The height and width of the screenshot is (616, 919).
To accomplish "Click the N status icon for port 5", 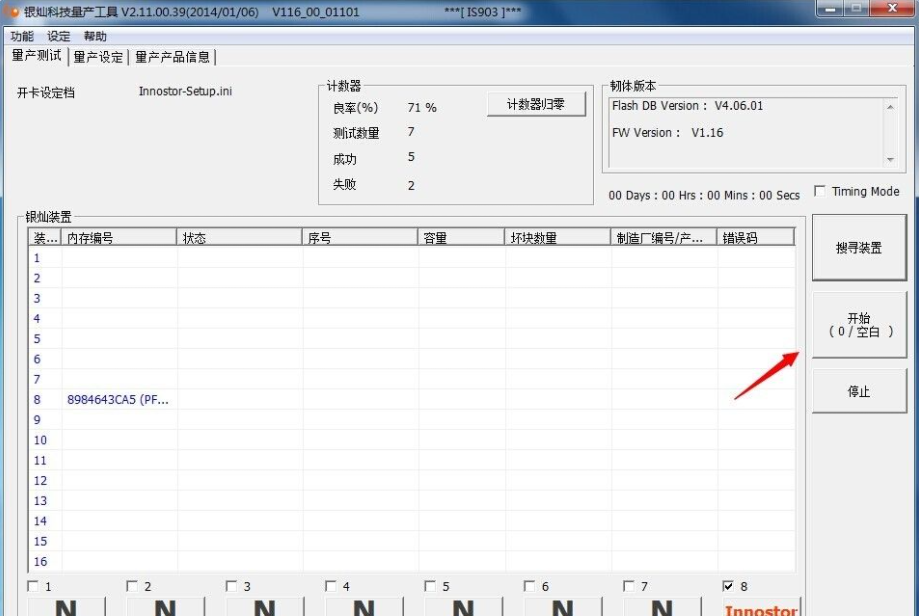I will point(463,606).
